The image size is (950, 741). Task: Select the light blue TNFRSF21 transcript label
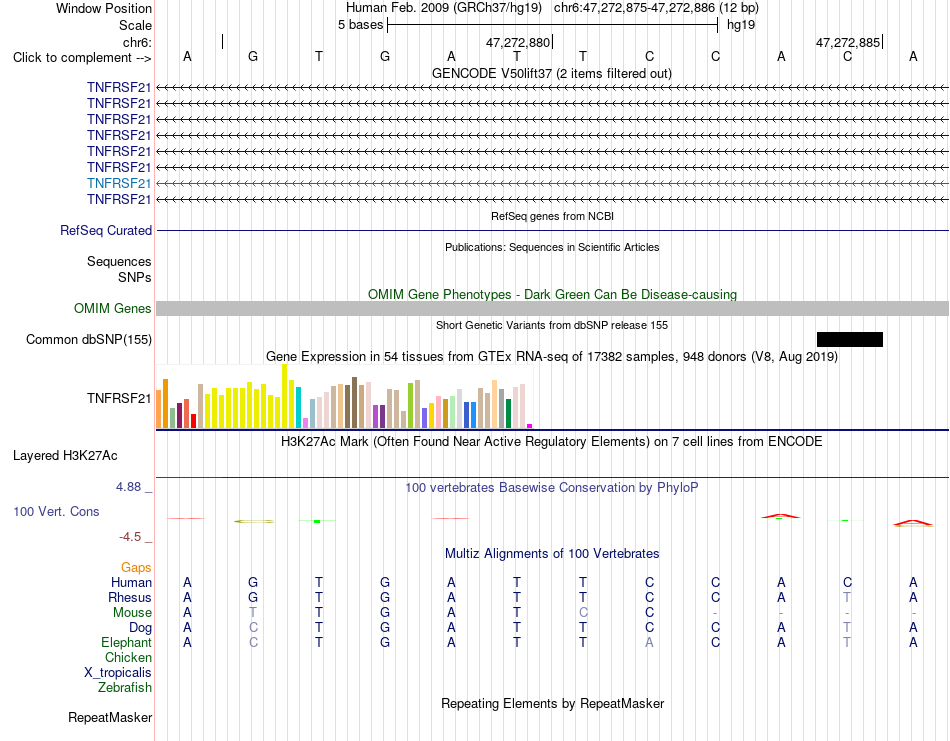pyautogui.click(x=119, y=183)
